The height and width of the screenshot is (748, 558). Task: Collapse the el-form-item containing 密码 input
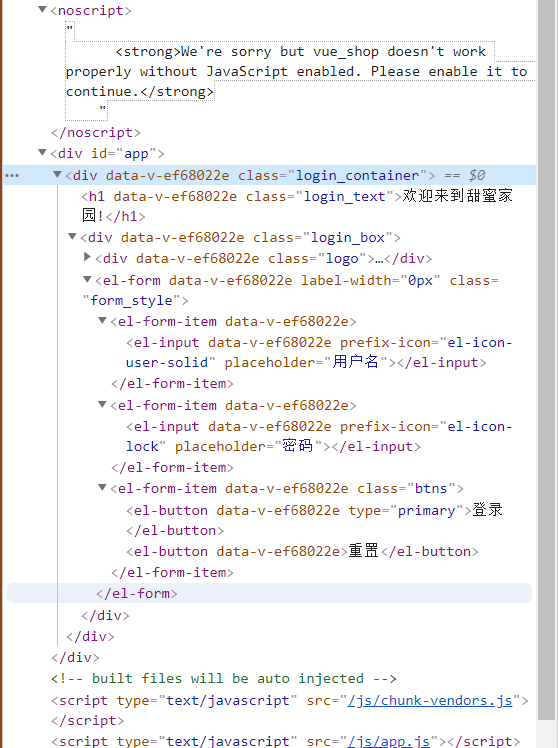click(x=102, y=405)
